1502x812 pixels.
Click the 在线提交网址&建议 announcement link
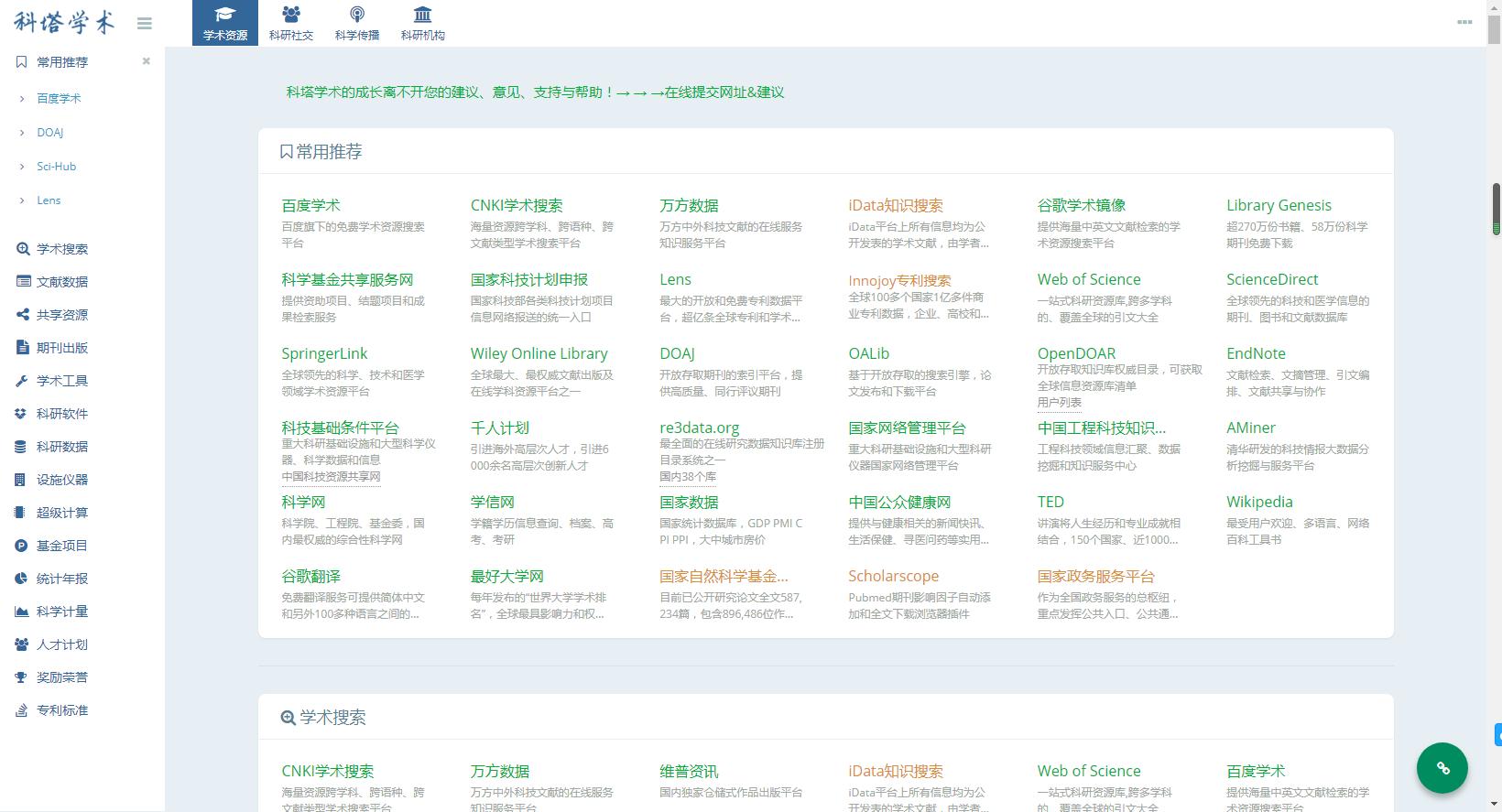click(724, 92)
